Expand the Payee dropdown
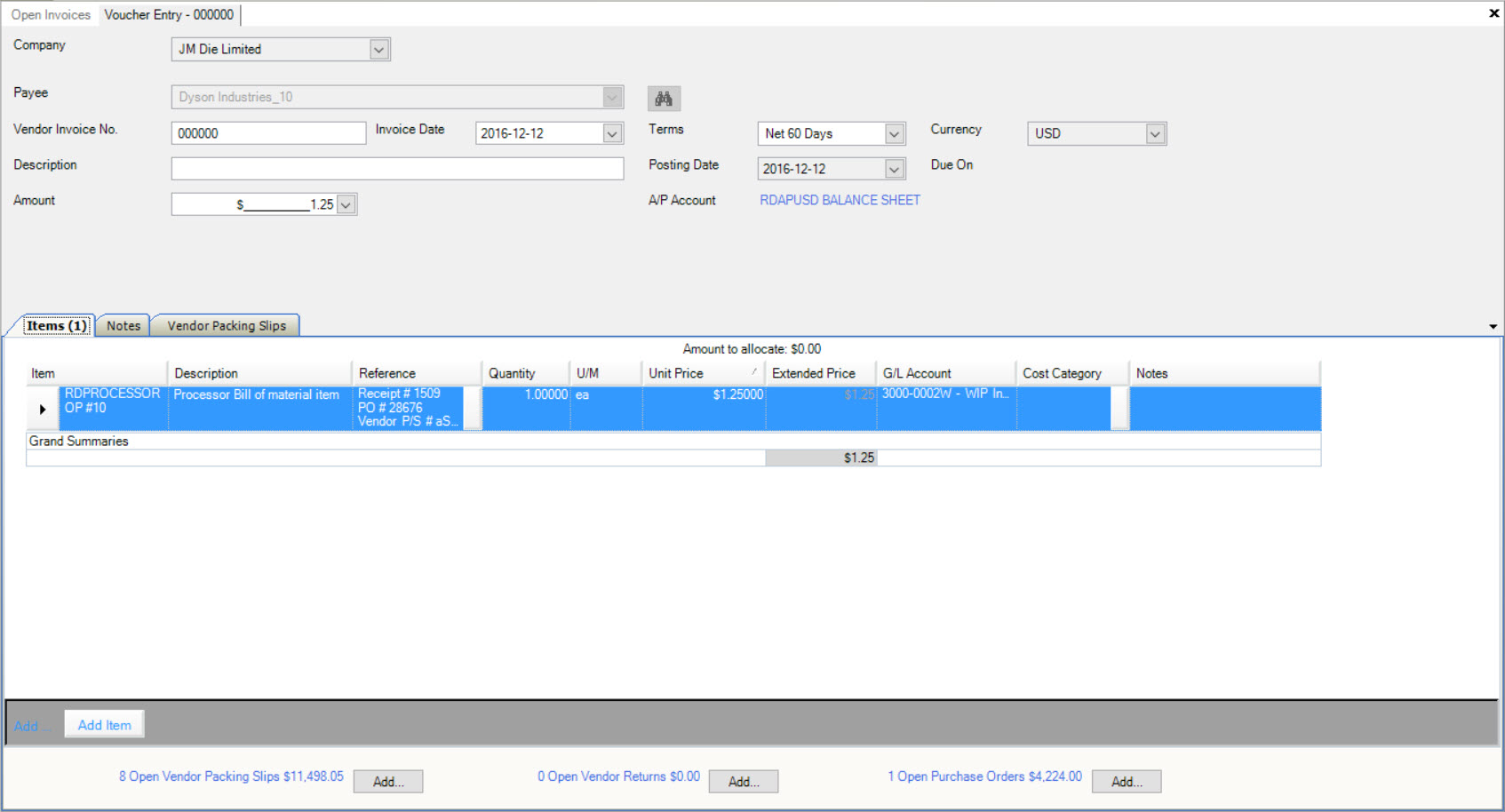This screenshot has width=1505, height=812. click(612, 97)
